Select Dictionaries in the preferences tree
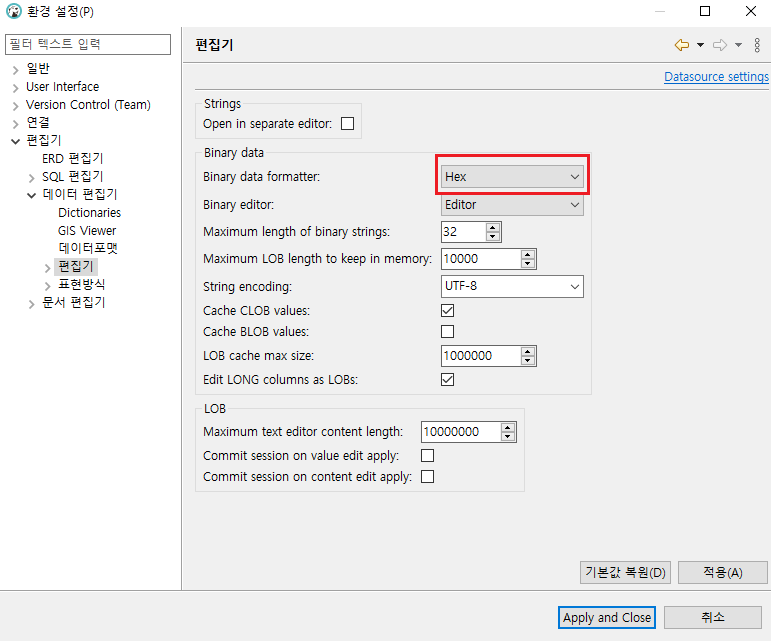This screenshot has height=641, width=771. 89,213
